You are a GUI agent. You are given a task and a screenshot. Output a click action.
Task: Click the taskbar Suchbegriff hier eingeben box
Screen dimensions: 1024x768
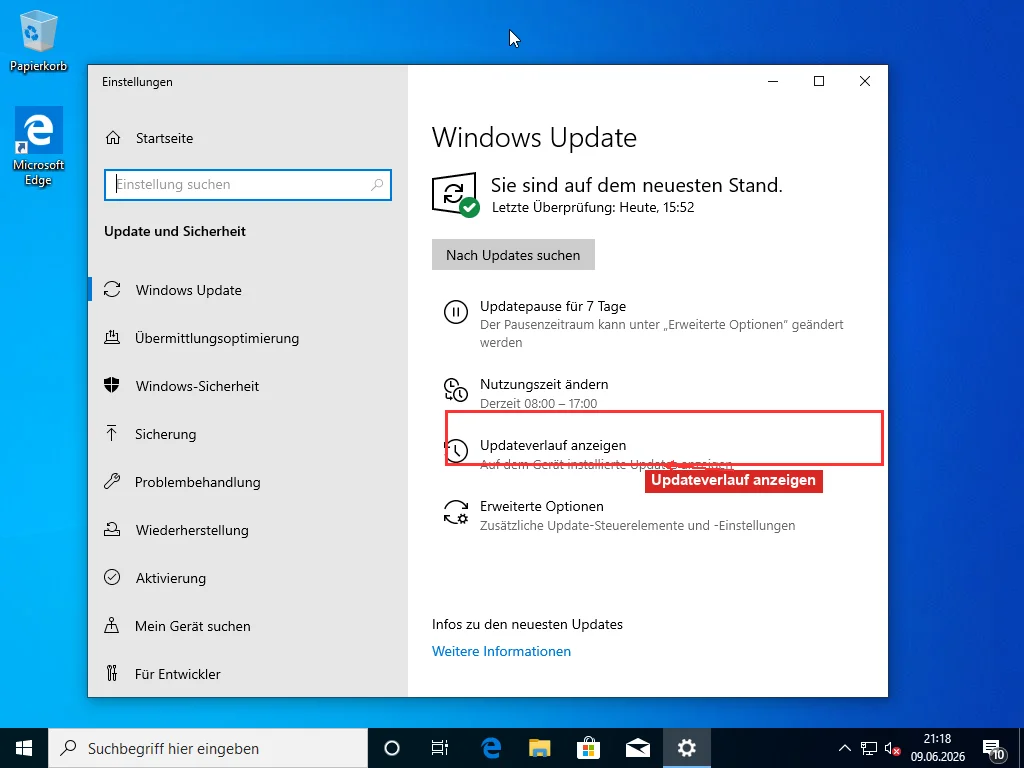[x=208, y=748]
